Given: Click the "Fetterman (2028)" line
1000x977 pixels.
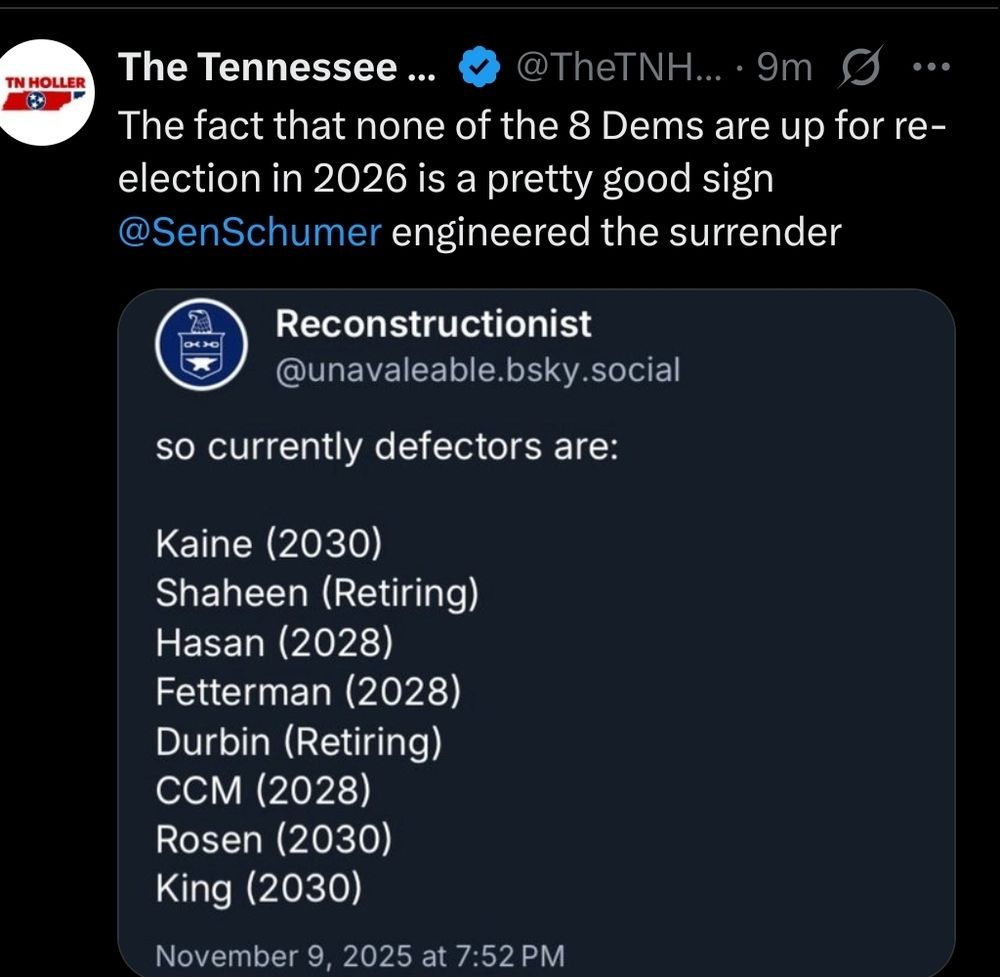Looking at the screenshot, I should click(x=307, y=692).
